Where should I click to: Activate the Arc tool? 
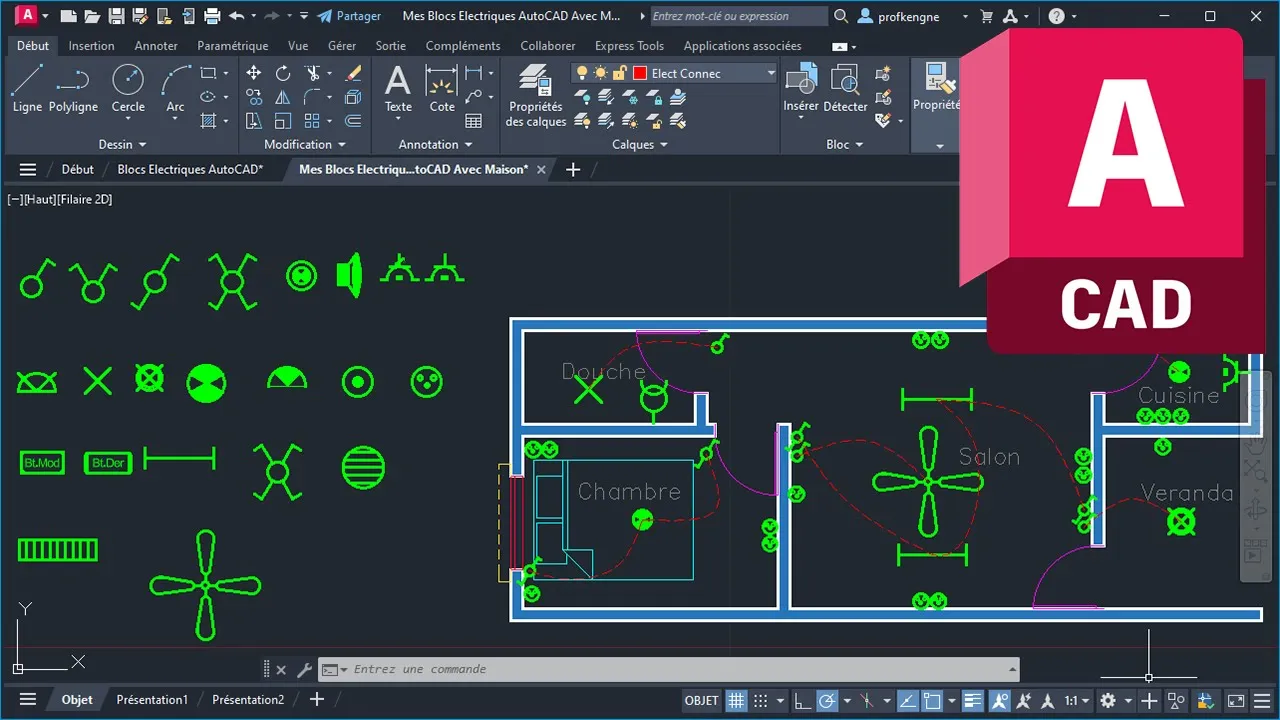coord(175,88)
